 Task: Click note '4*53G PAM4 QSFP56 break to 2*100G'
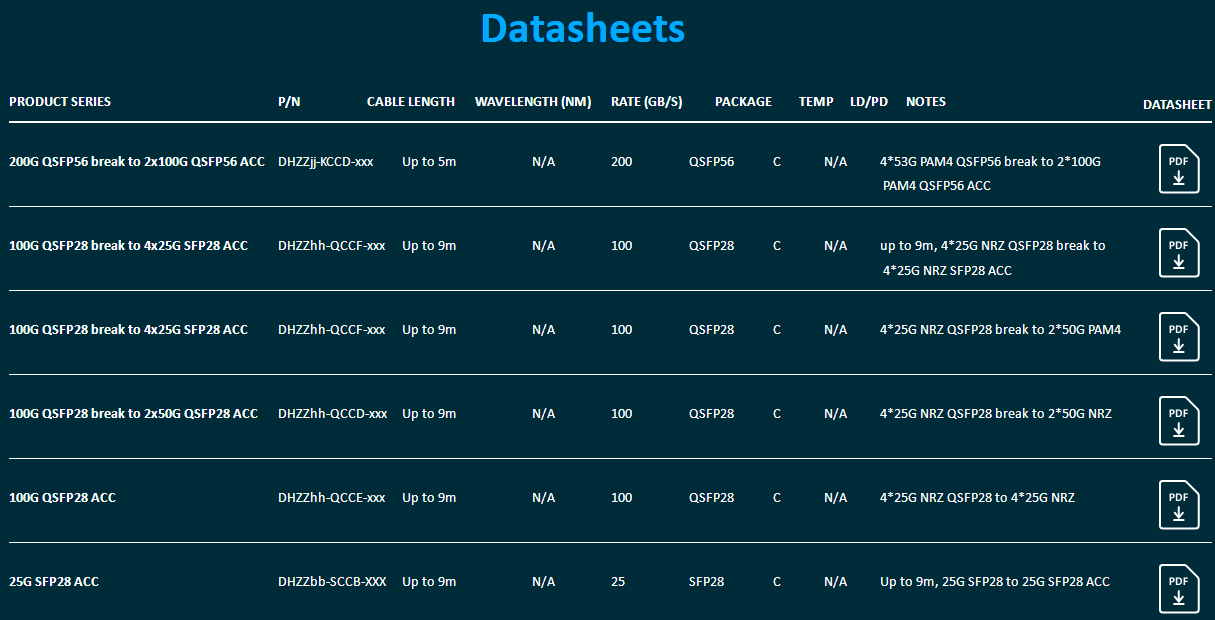pyautogui.click(x=990, y=161)
